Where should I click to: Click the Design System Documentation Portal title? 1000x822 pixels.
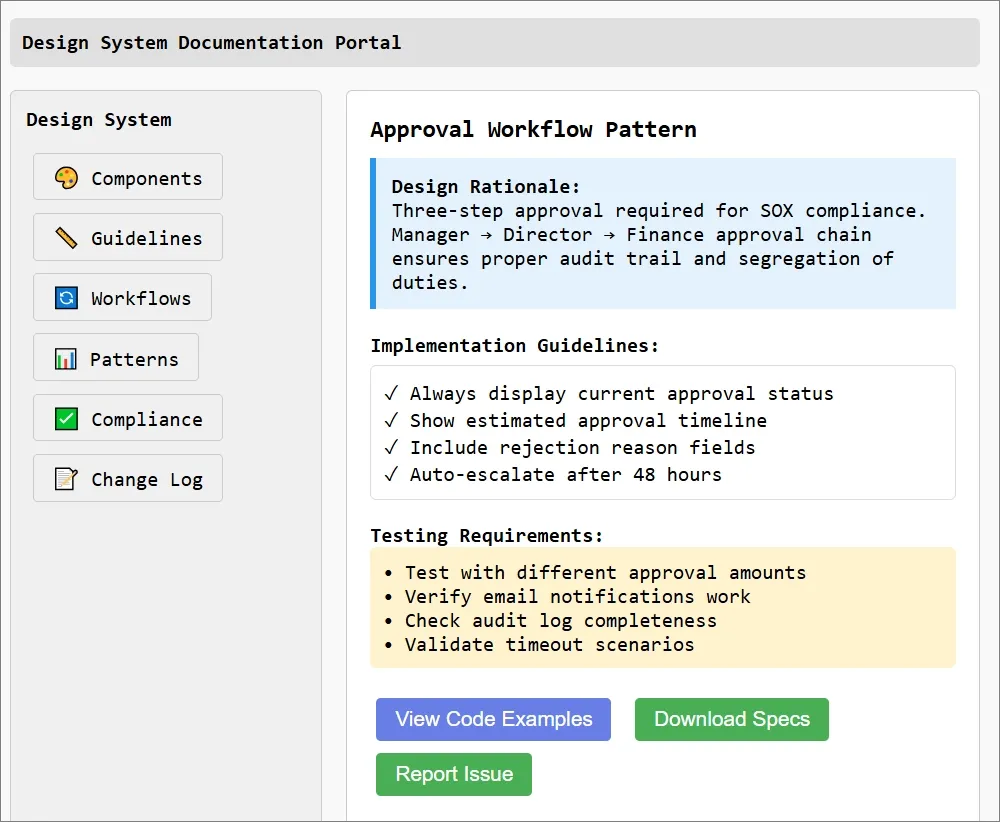pos(212,43)
